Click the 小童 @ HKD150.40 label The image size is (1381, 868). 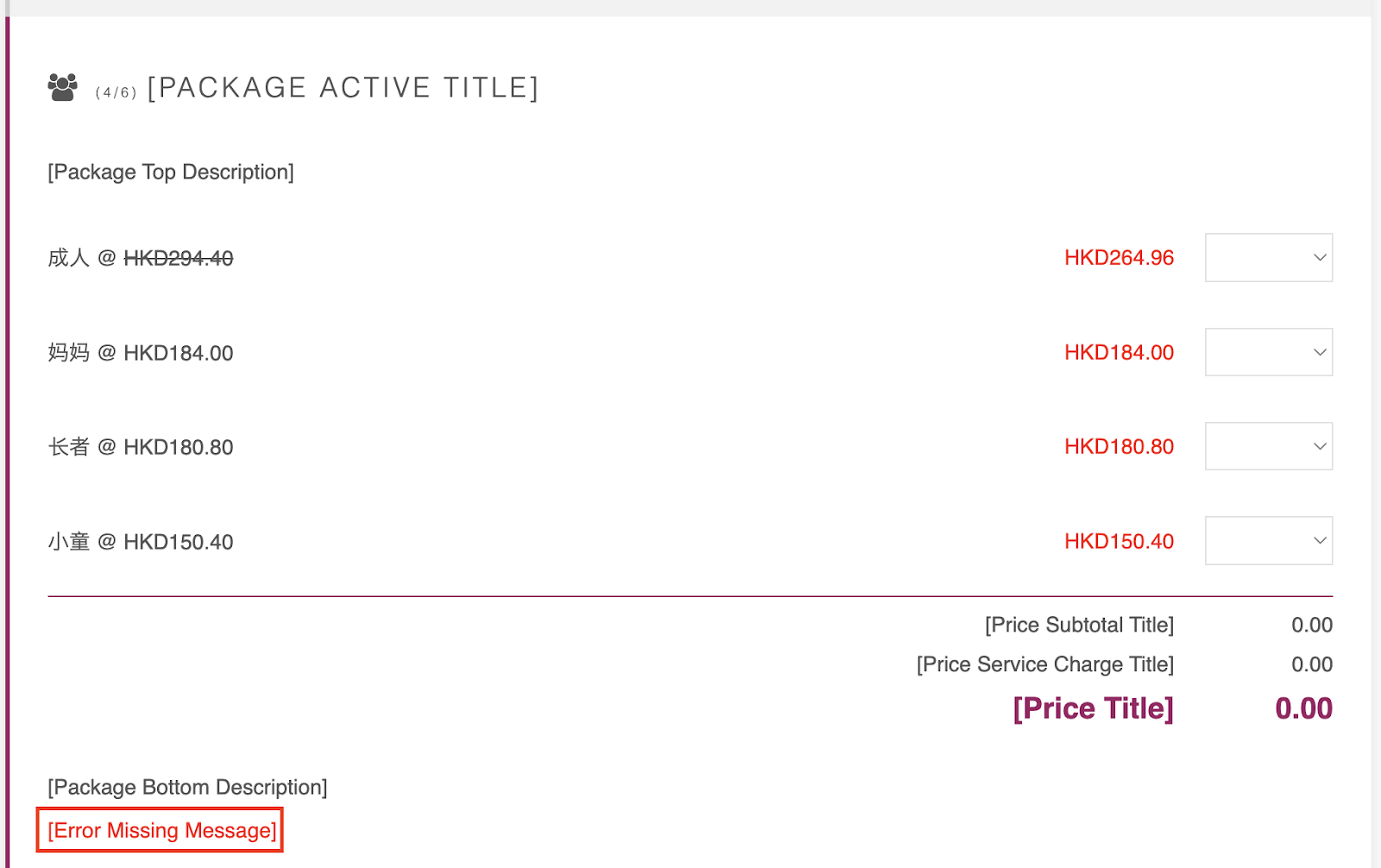tap(141, 542)
